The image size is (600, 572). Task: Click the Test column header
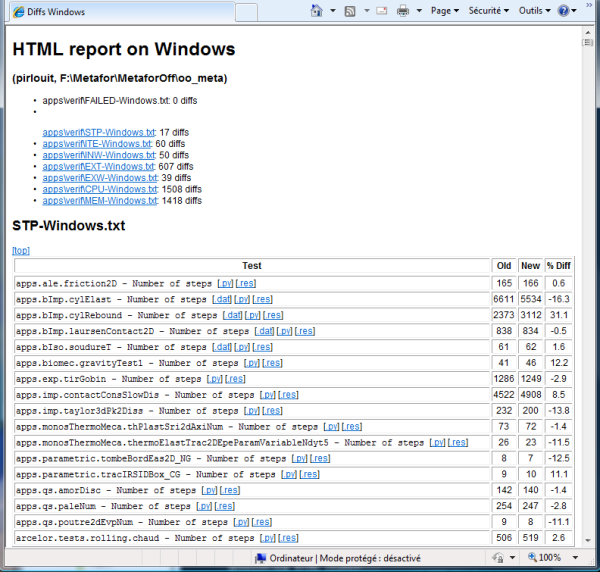click(252, 266)
